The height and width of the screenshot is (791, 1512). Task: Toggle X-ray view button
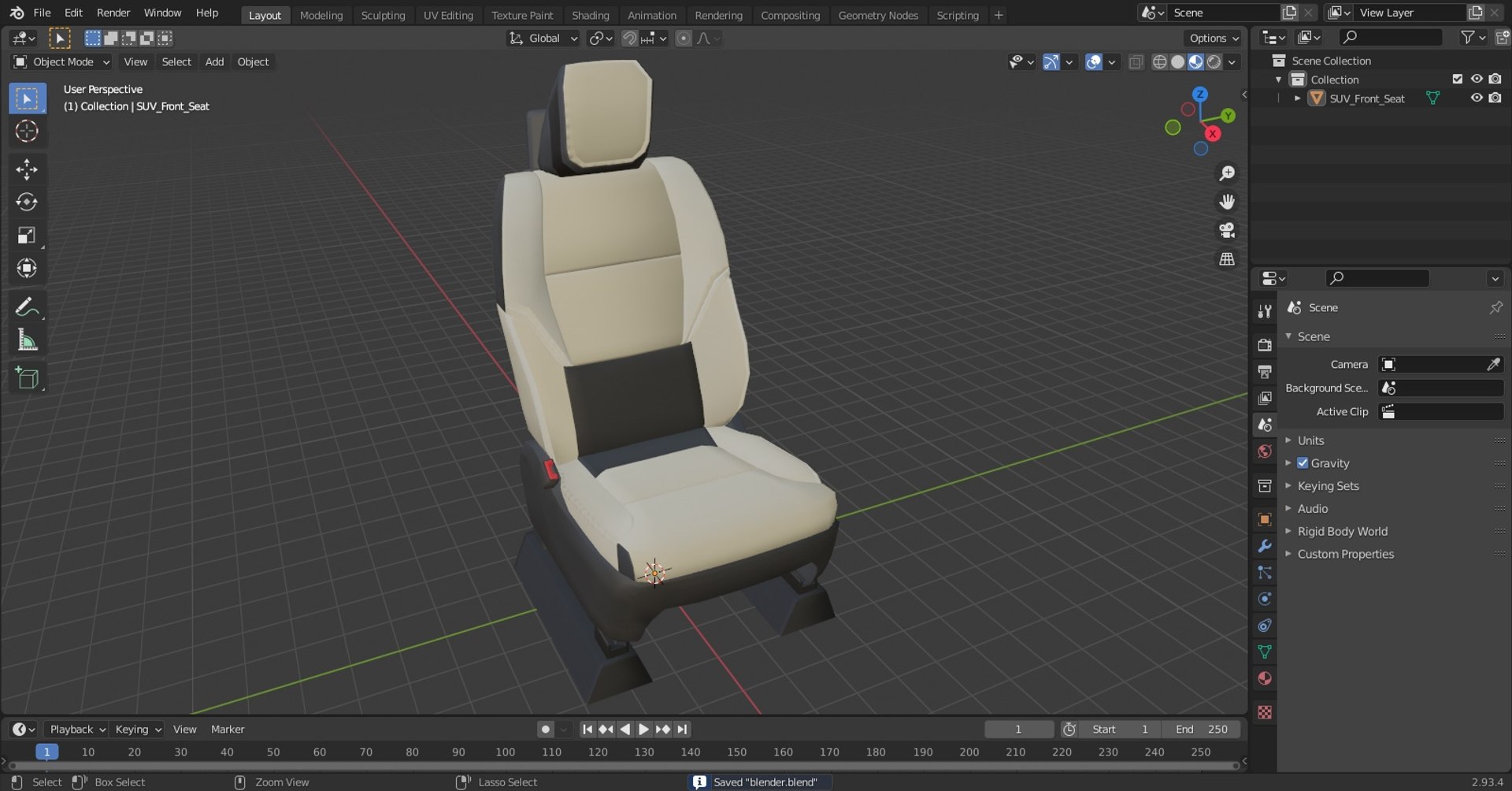coord(1136,61)
